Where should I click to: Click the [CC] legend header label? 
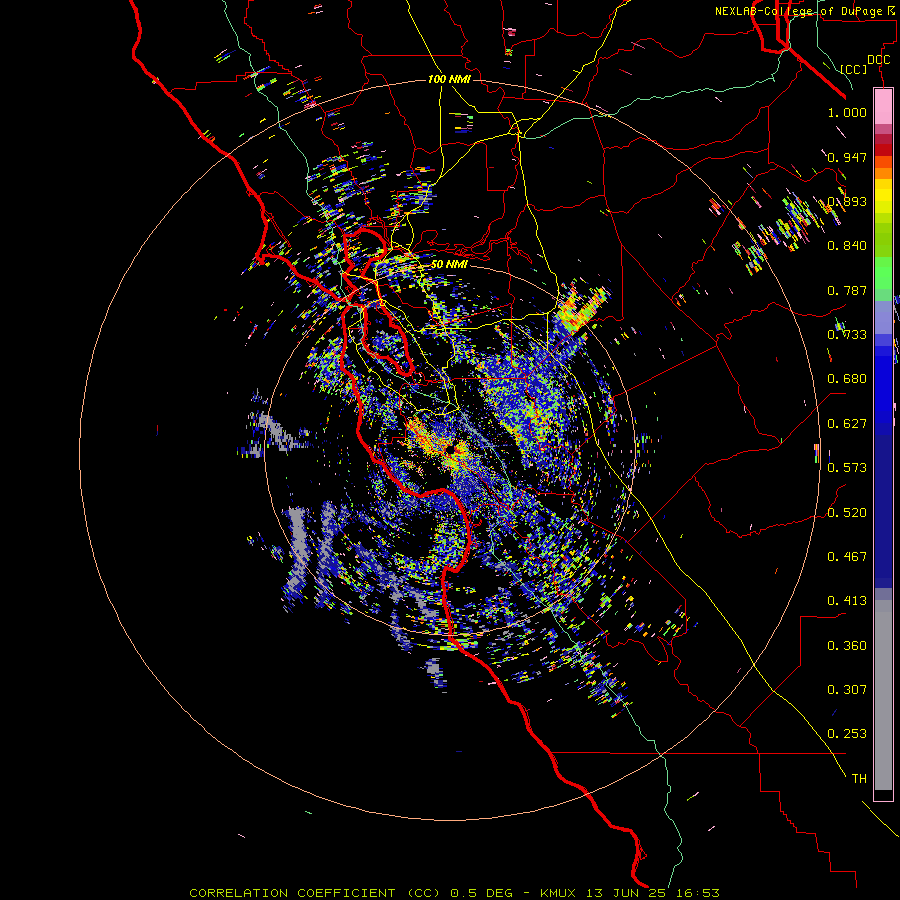(853, 69)
